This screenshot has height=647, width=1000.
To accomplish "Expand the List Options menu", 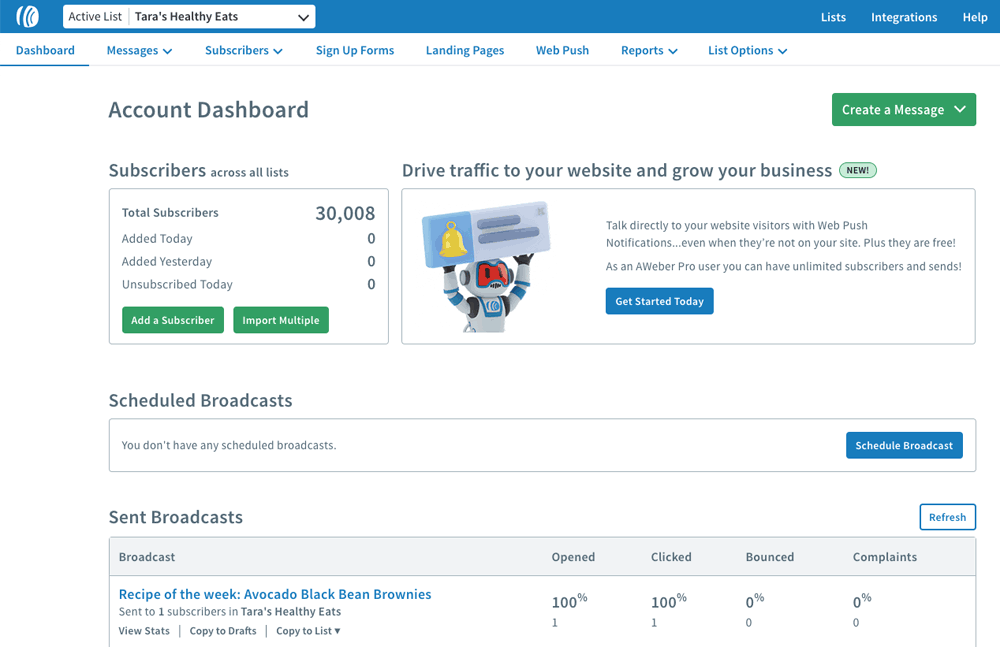I will (x=747, y=50).
